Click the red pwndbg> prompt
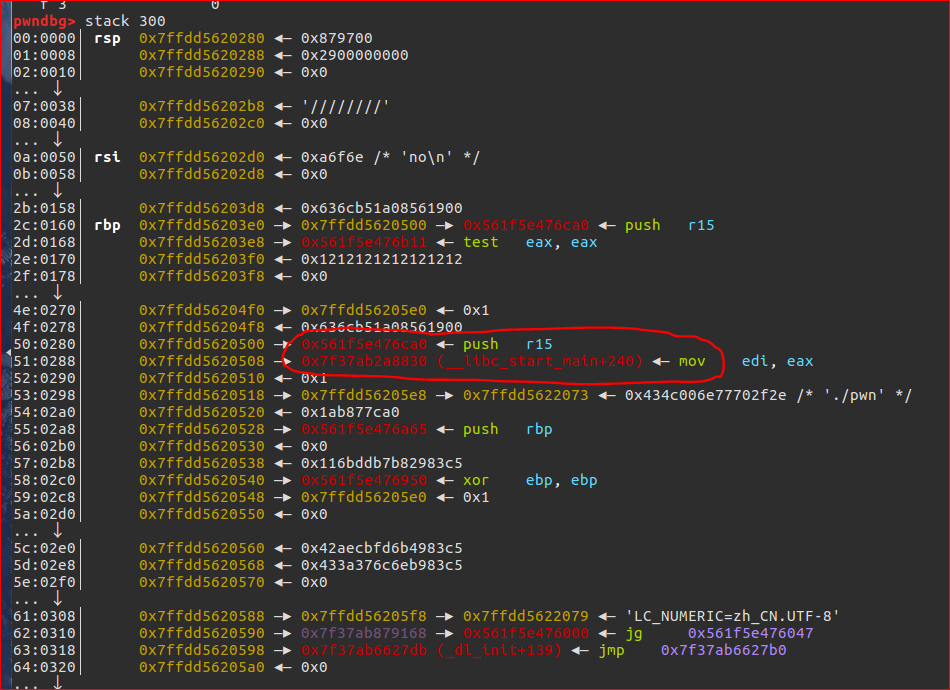 point(45,21)
